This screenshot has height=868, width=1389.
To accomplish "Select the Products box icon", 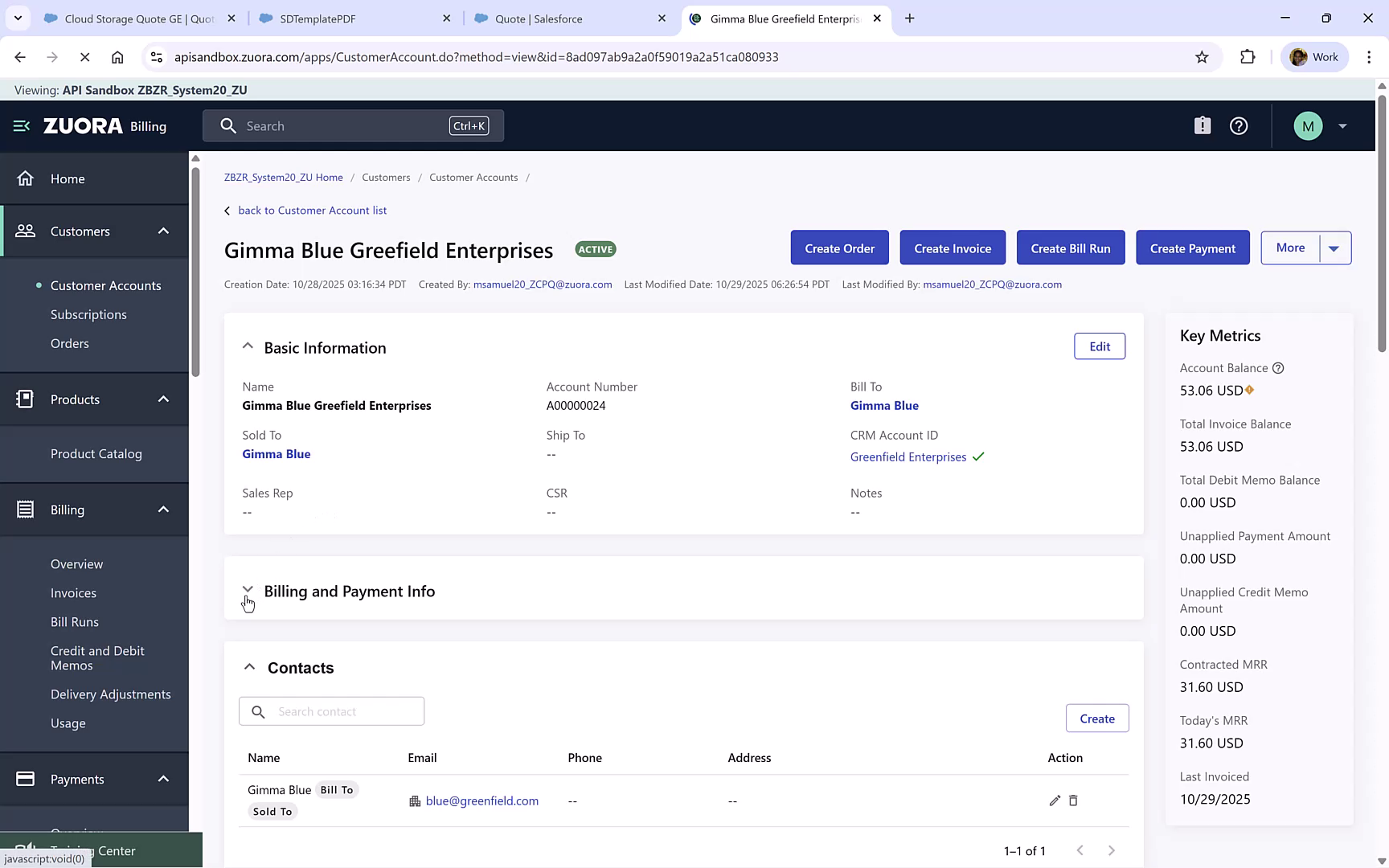I will (x=26, y=399).
